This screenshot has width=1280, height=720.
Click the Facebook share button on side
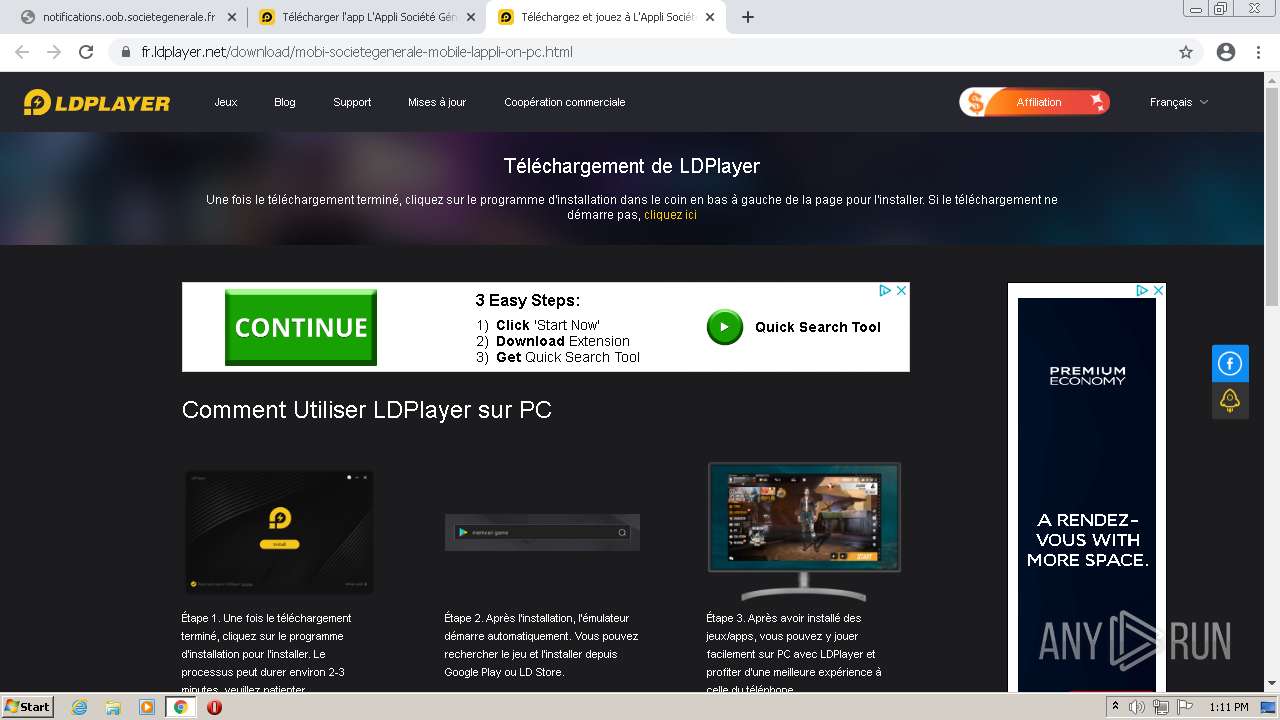point(1230,363)
